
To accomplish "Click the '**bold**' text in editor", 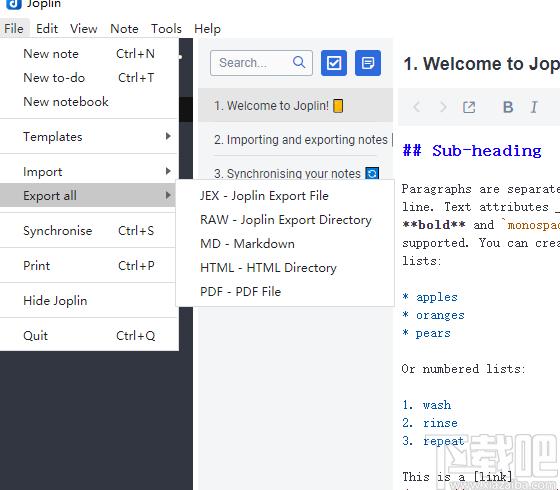I will pos(434,225).
